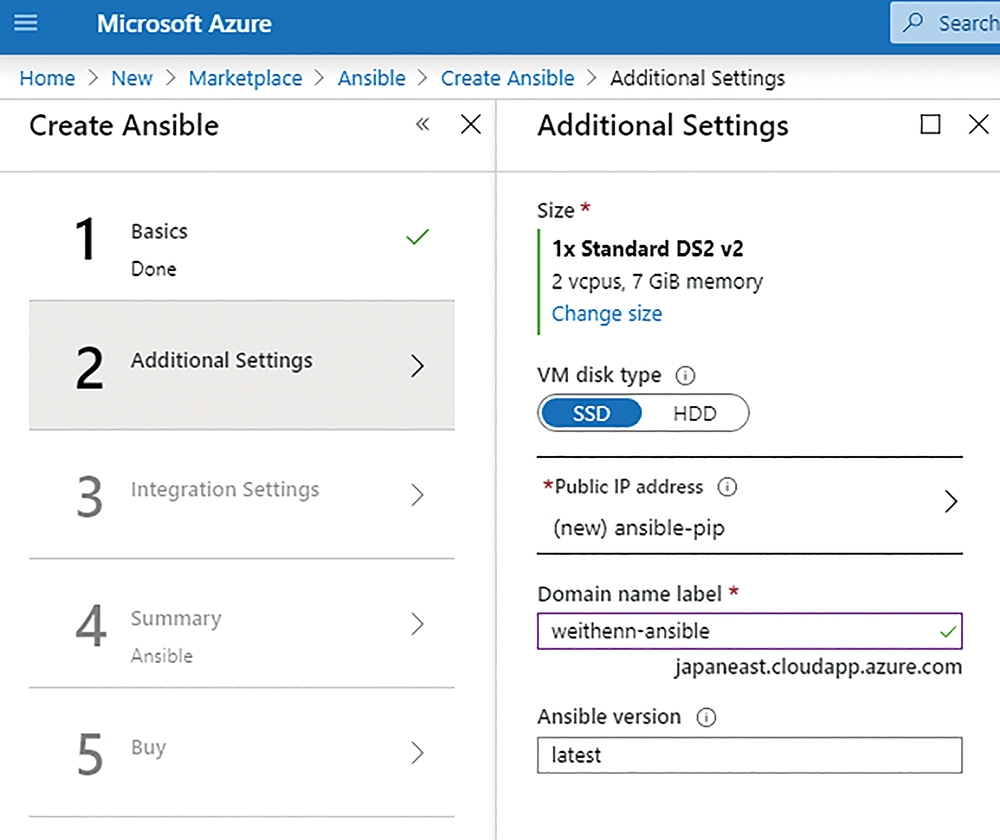
Task: Collapse the Create Ansible blade with double chevron
Action: [423, 124]
